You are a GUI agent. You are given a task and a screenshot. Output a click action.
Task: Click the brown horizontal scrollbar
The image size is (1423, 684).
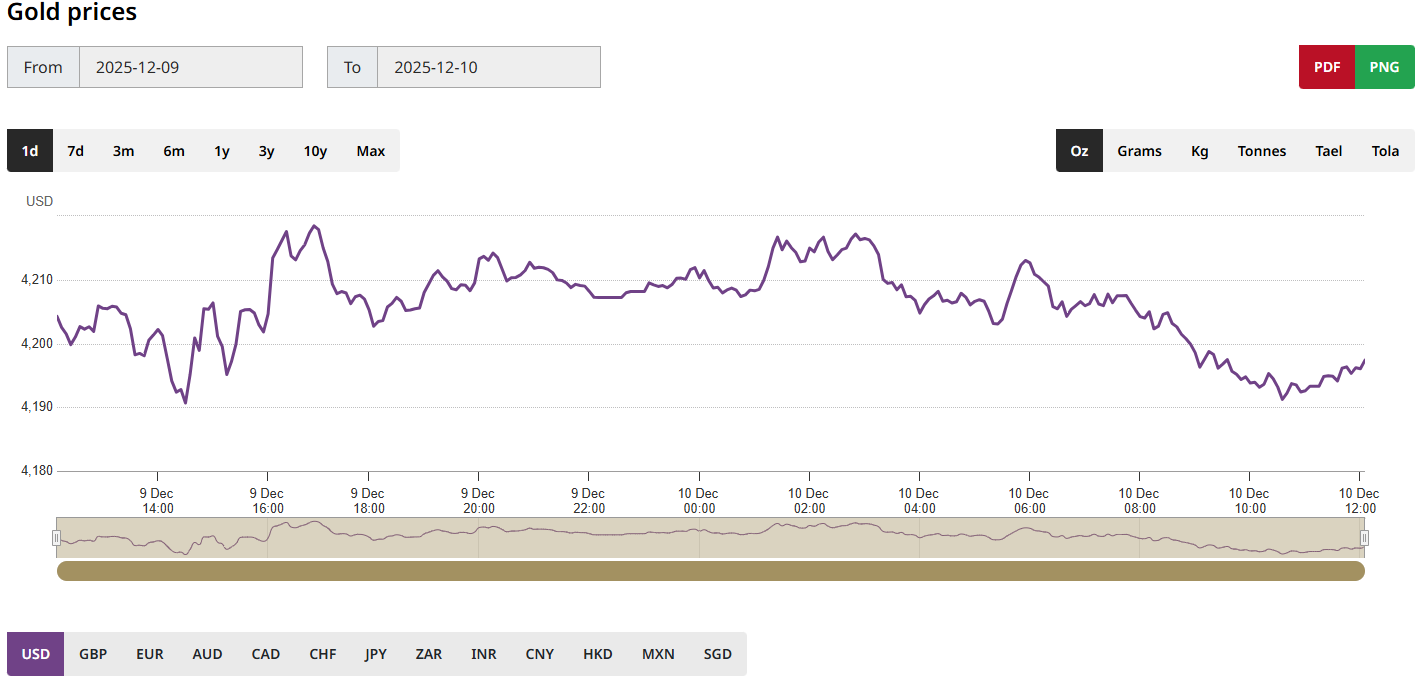pos(710,570)
